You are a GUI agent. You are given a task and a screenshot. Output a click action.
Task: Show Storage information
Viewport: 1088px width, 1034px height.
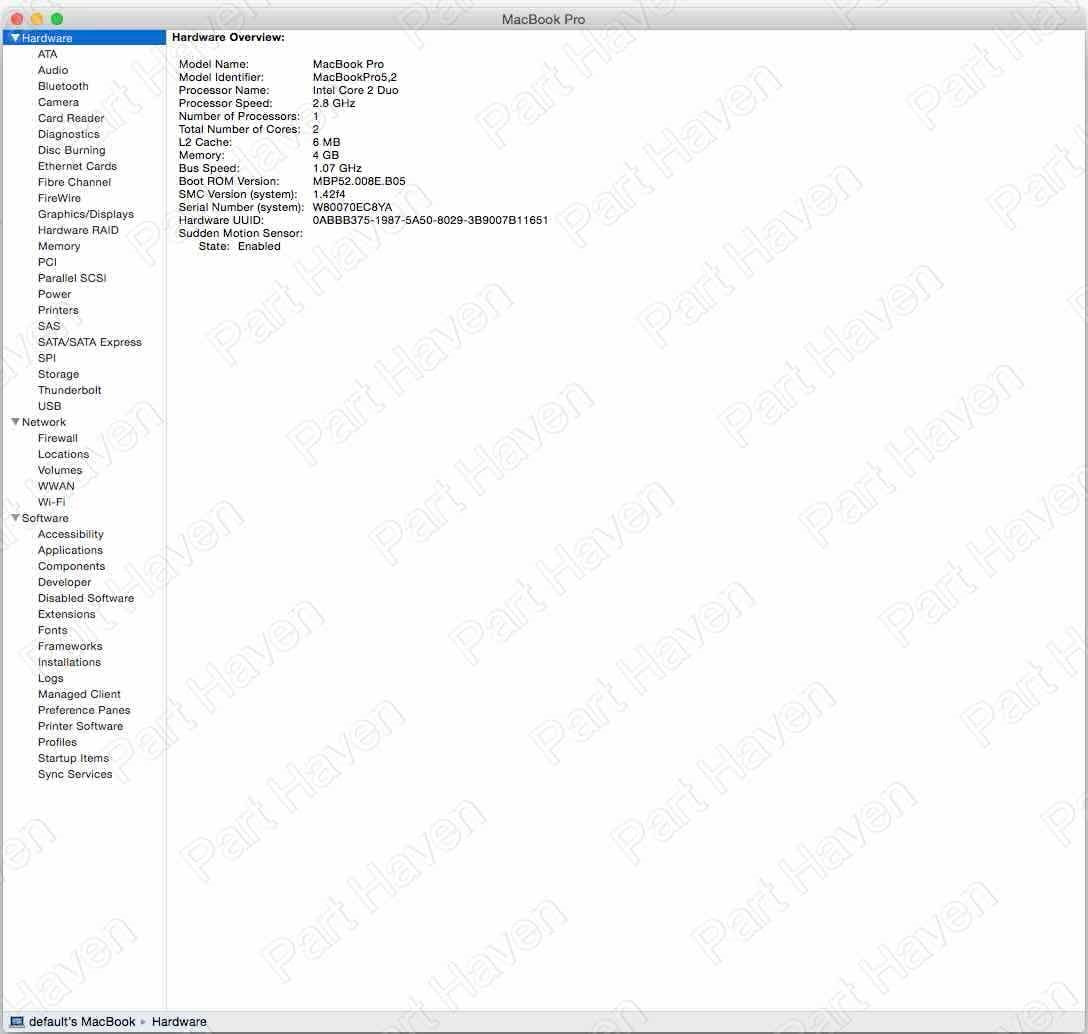(58, 373)
